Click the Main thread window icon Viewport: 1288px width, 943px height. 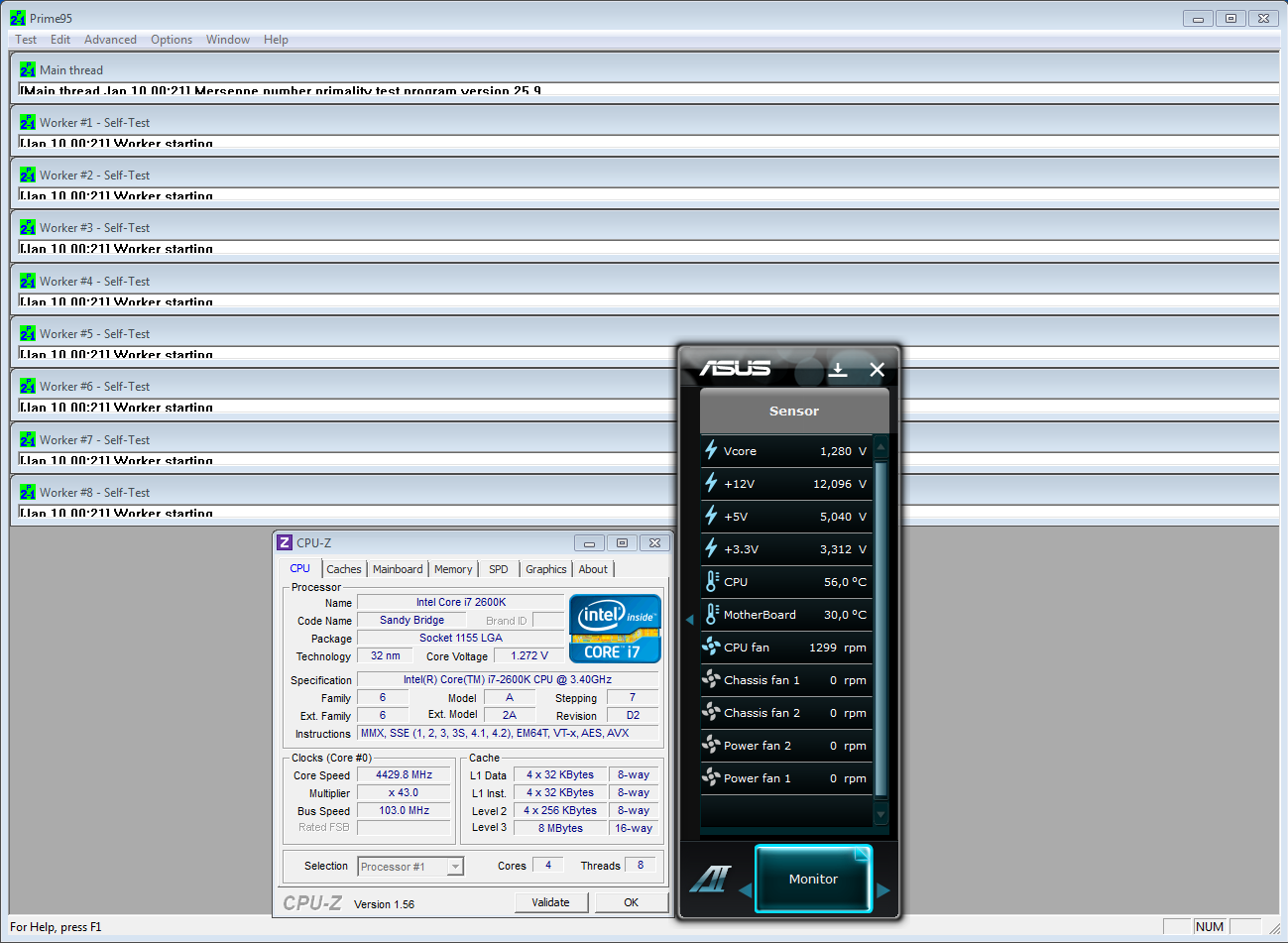pos(28,69)
